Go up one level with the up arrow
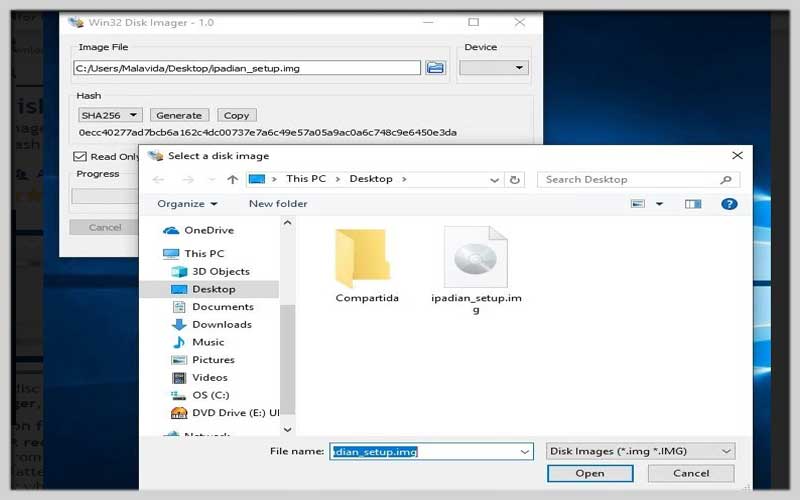800x500 pixels. coord(233,180)
